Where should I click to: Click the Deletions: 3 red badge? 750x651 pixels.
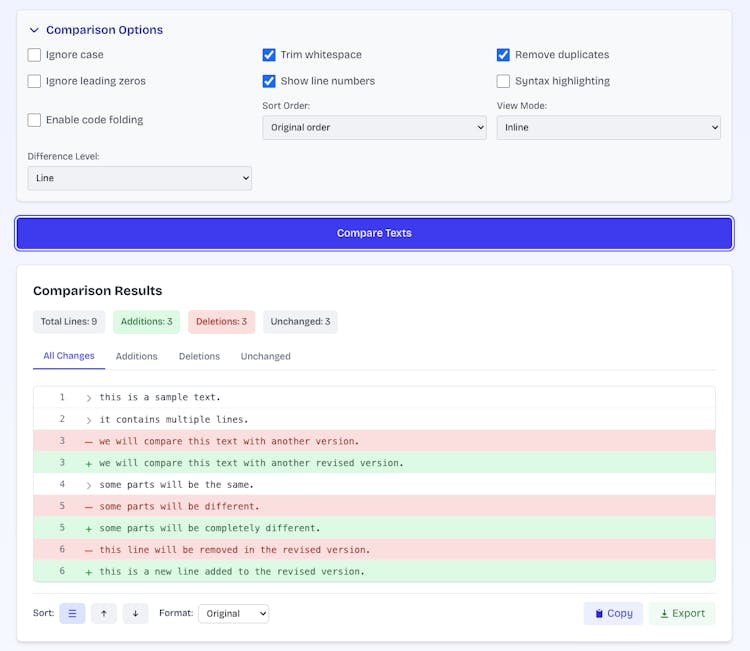click(x=221, y=322)
